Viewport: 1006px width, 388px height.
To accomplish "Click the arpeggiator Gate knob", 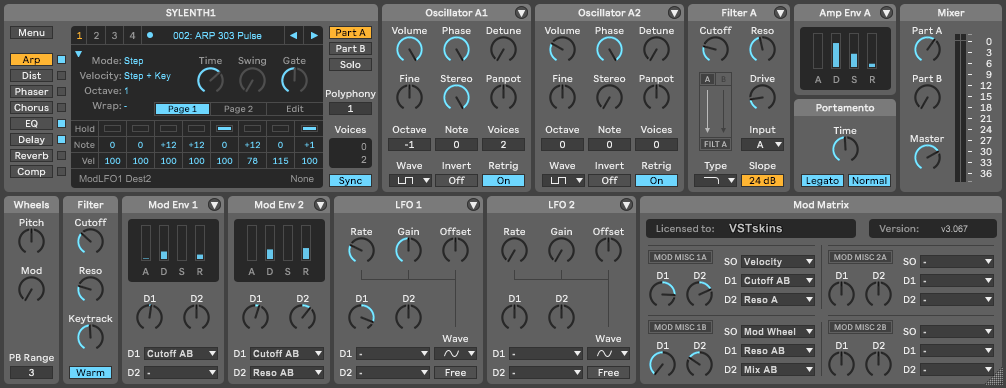I will 294,80.
